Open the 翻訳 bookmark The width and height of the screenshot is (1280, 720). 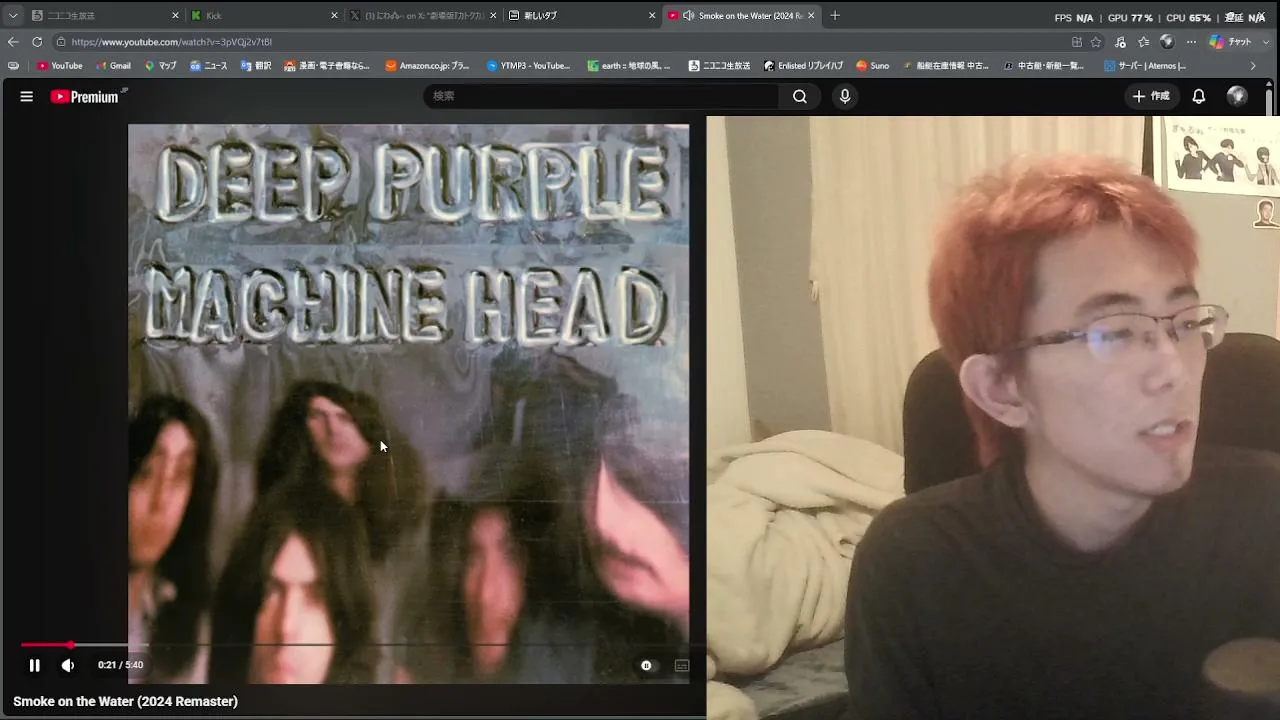click(x=256, y=66)
